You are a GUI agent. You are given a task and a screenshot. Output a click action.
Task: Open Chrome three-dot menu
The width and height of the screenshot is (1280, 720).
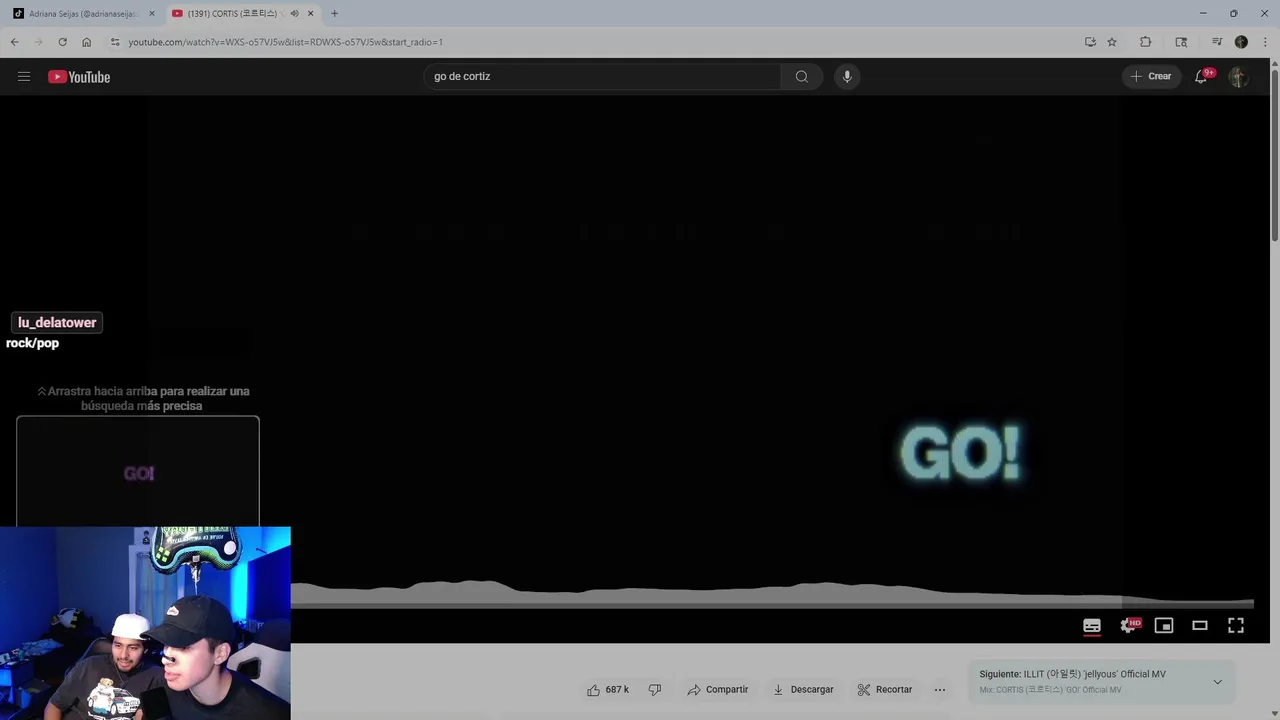click(x=1265, y=42)
